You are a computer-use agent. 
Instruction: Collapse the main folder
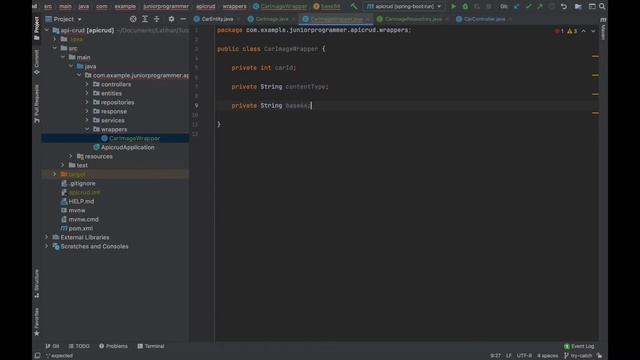pos(63,57)
